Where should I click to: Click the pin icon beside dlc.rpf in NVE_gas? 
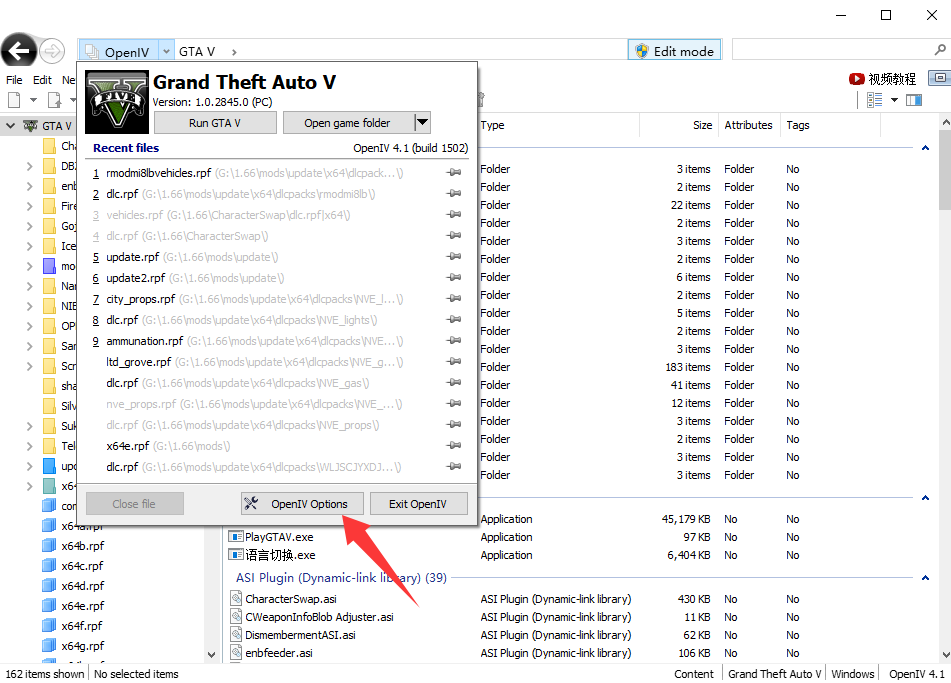pos(454,383)
